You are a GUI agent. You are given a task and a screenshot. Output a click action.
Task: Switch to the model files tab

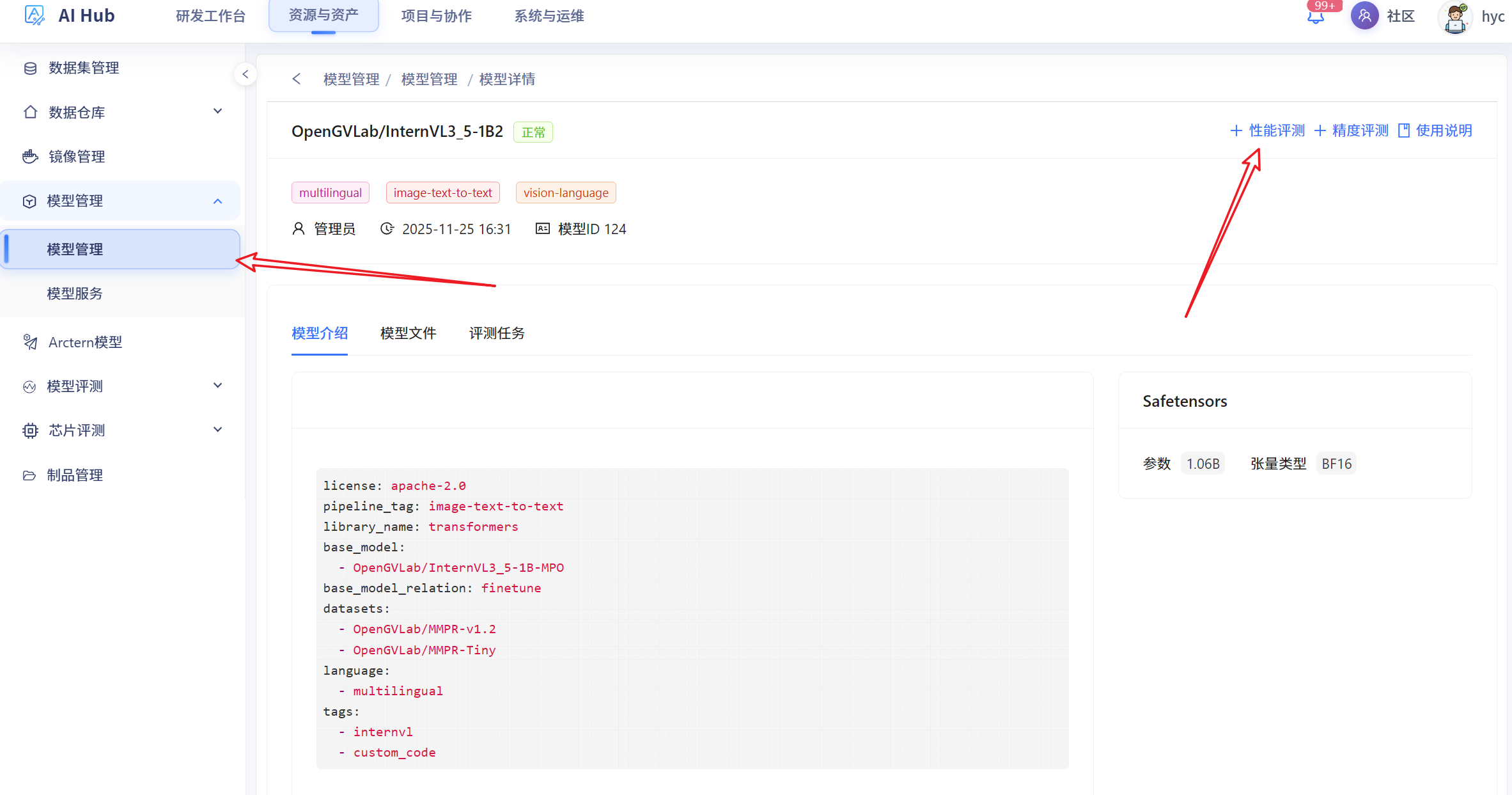(408, 333)
